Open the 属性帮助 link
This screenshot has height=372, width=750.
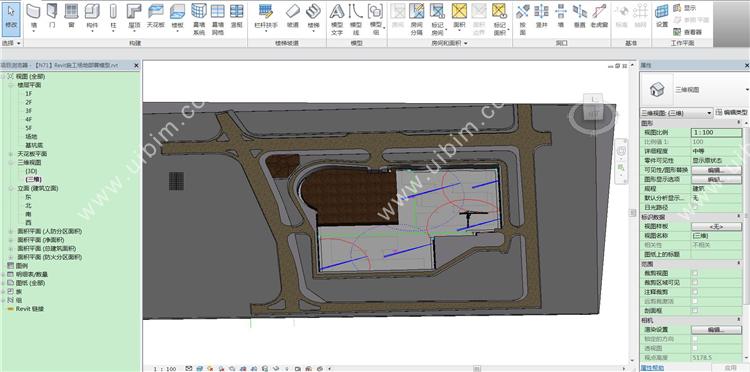pyautogui.click(x=652, y=368)
